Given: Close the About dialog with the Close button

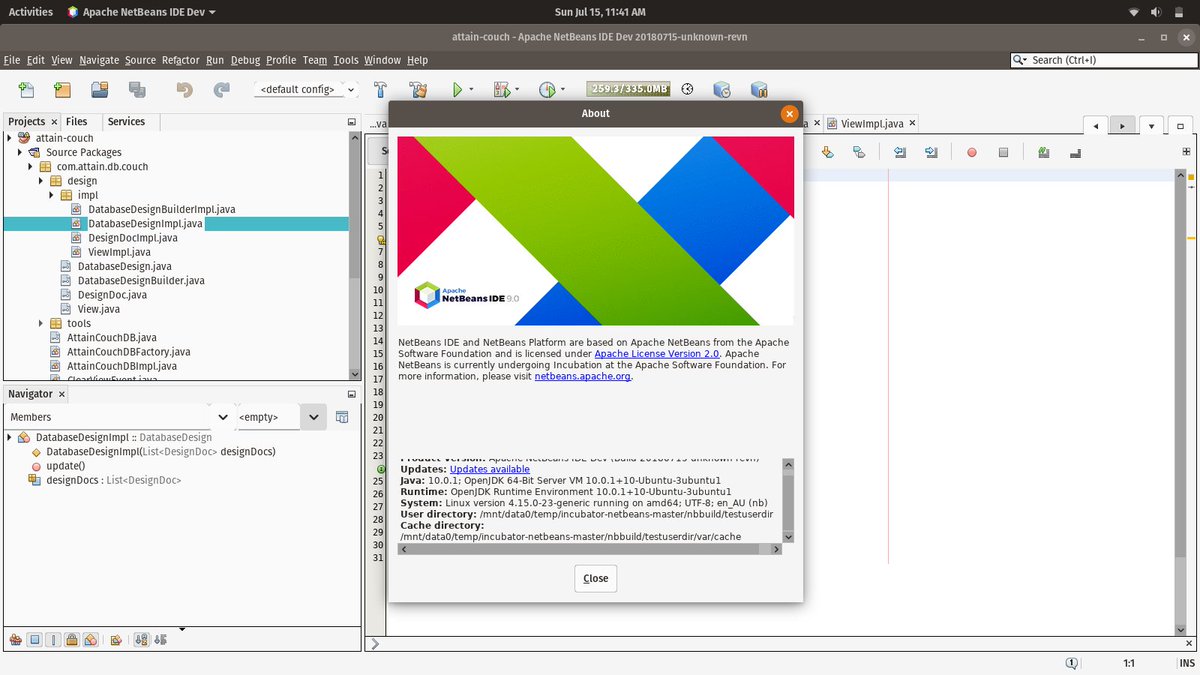Looking at the screenshot, I should click(x=595, y=578).
